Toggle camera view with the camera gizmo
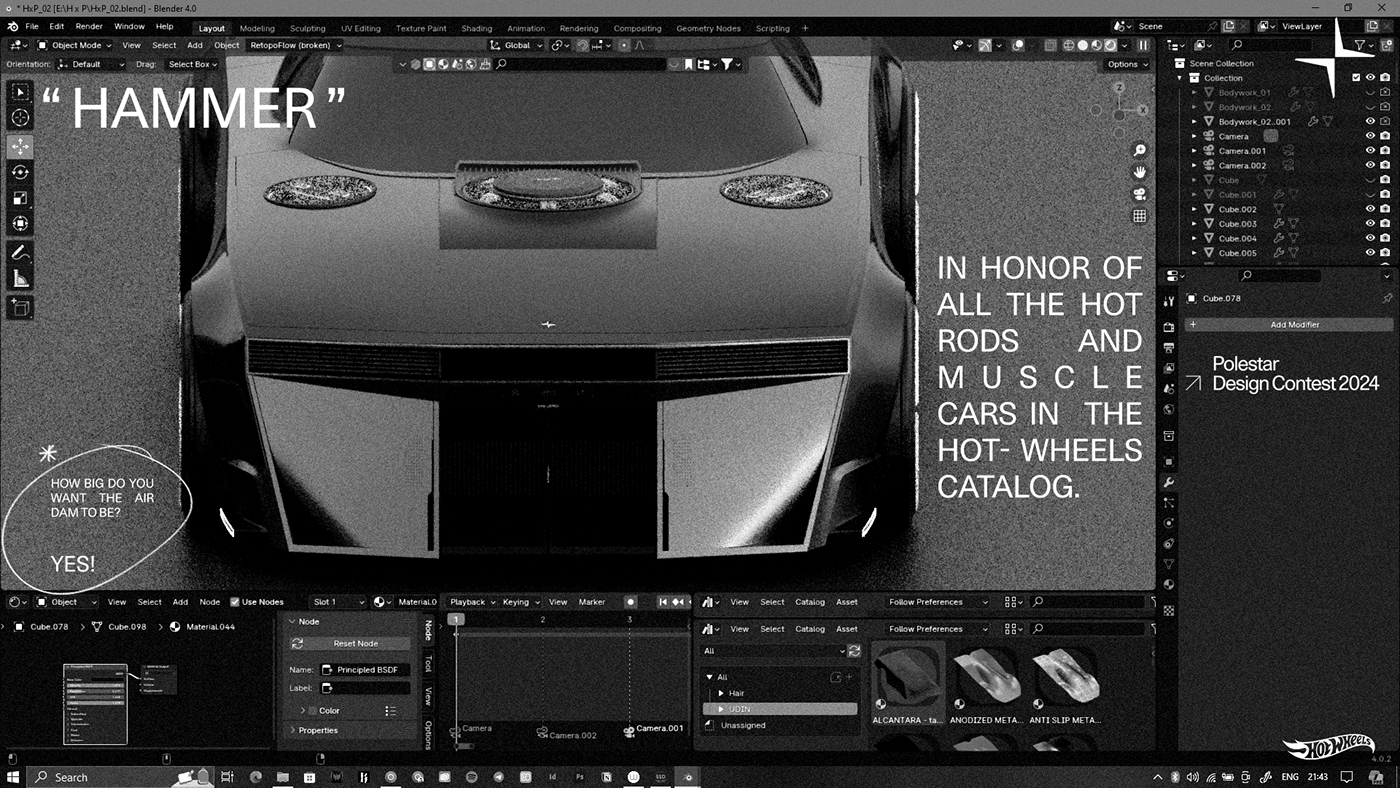1400x788 pixels. (1139, 194)
